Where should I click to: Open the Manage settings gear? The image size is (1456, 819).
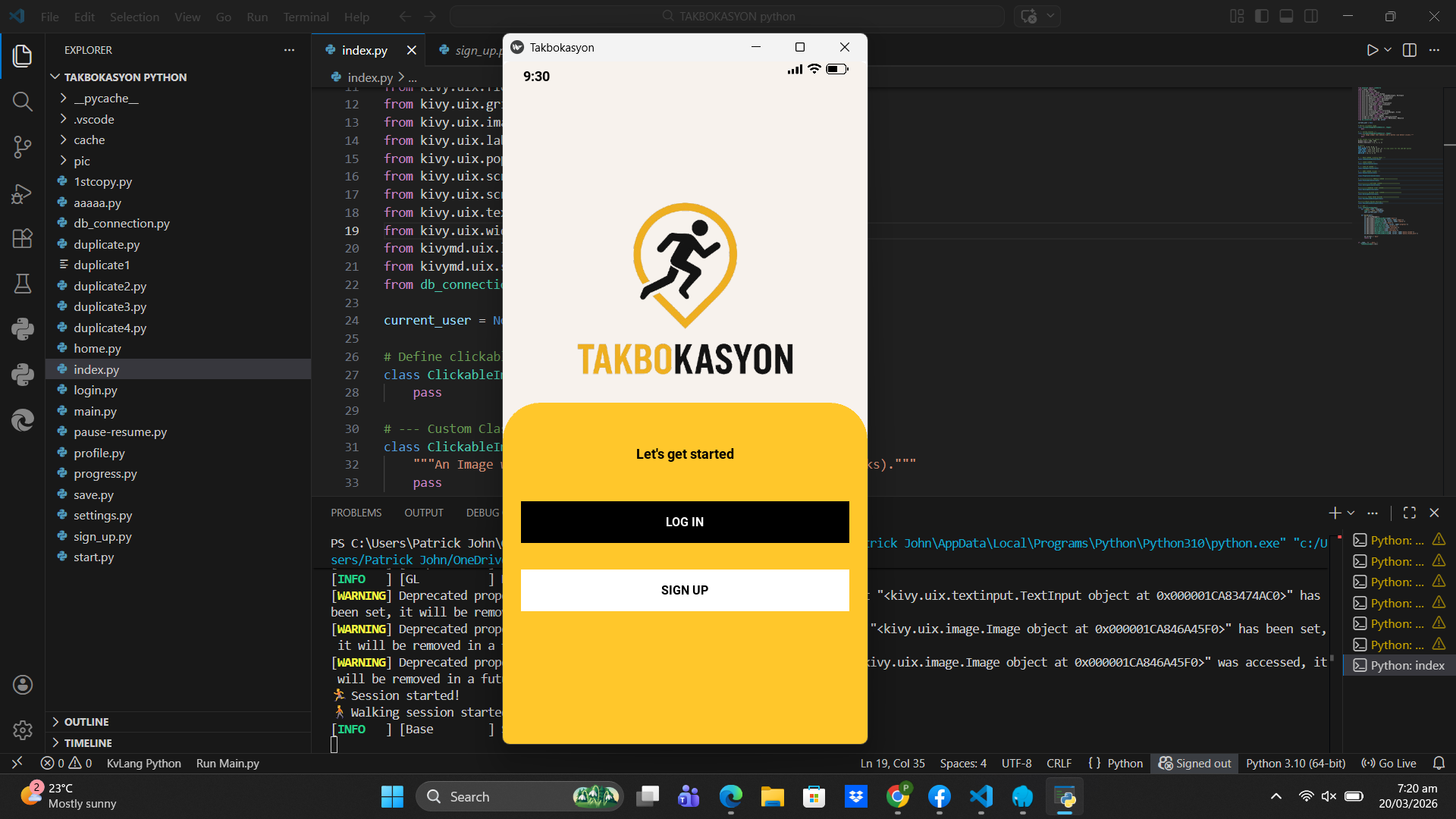pos(22,730)
